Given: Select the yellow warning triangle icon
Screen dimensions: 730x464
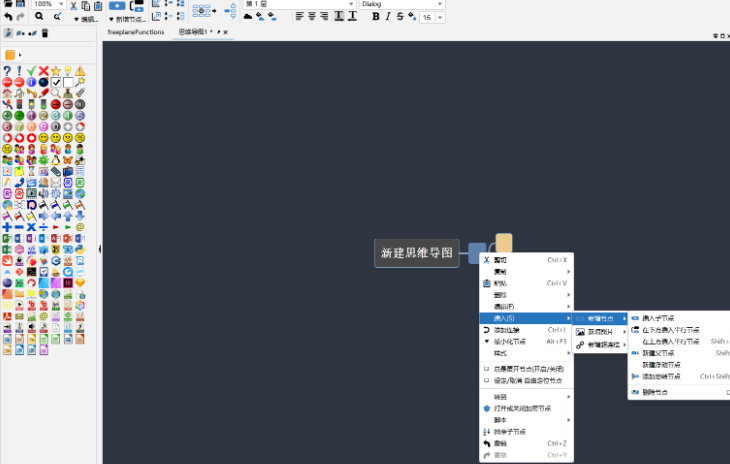Looking at the screenshot, I should [79, 71].
